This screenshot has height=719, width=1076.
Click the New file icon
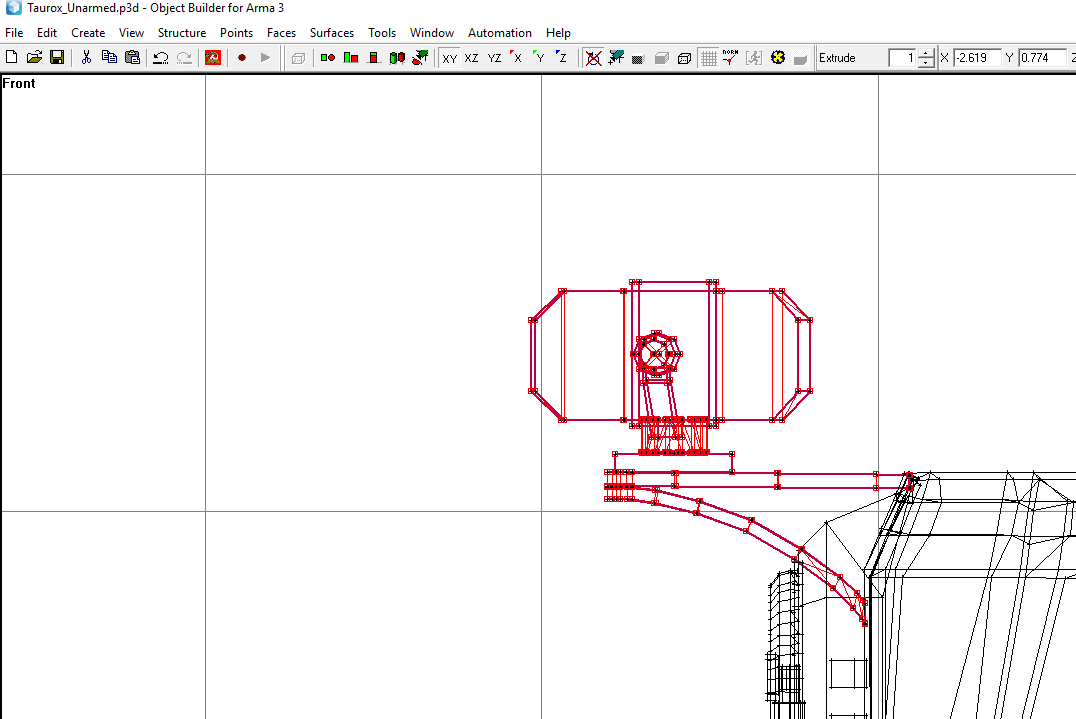[12, 58]
